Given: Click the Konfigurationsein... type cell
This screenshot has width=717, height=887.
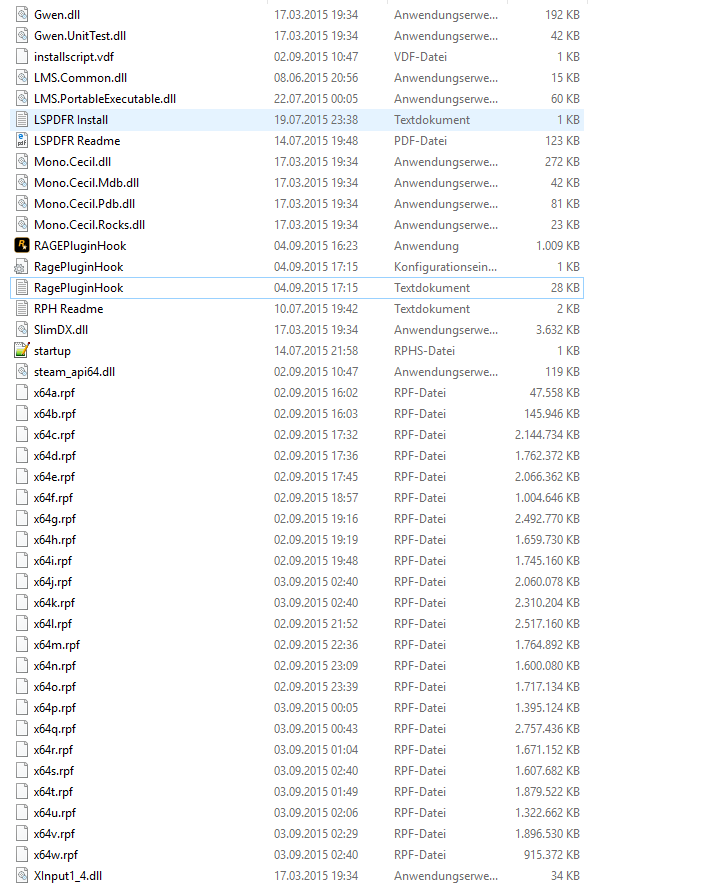Looking at the screenshot, I should click(445, 266).
